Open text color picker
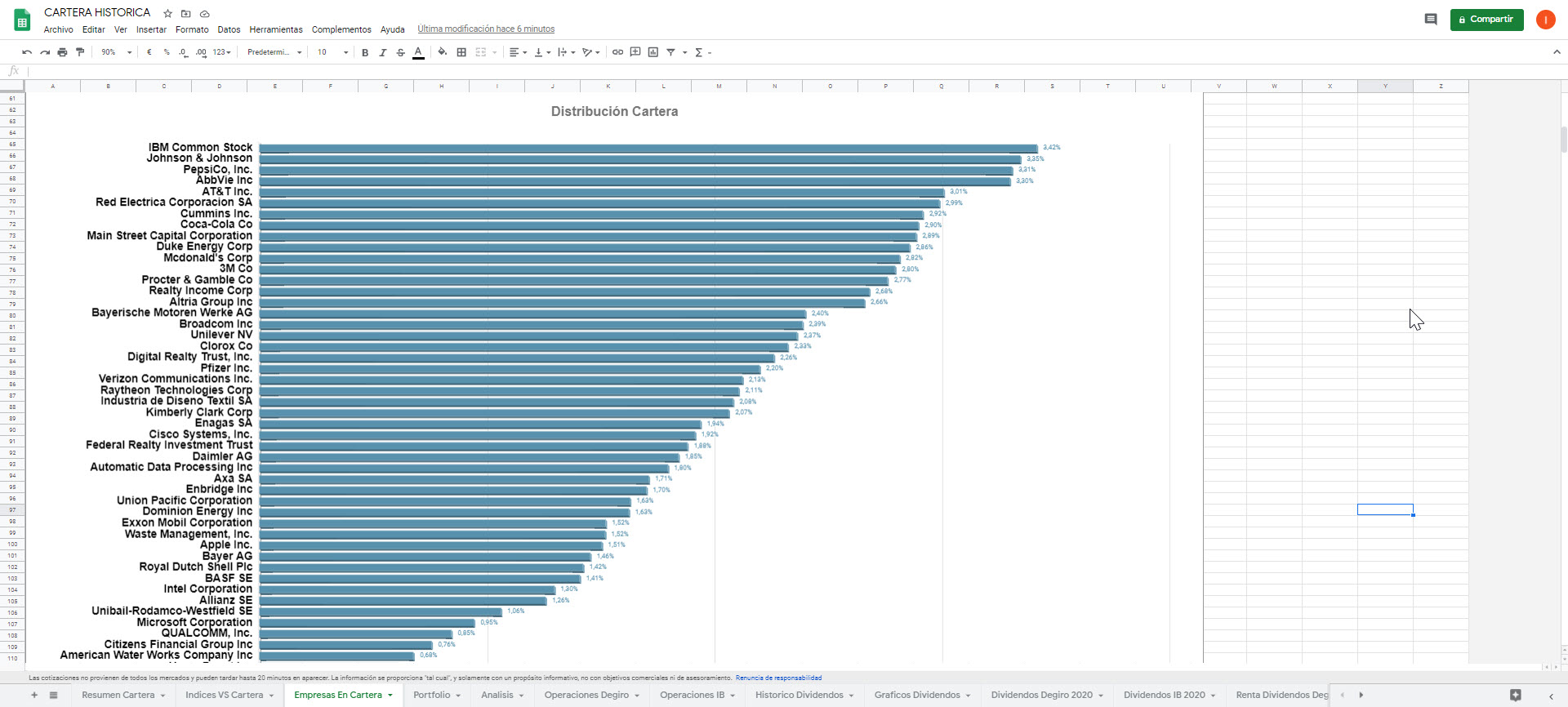This screenshot has height=707, width=1568. click(418, 52)
